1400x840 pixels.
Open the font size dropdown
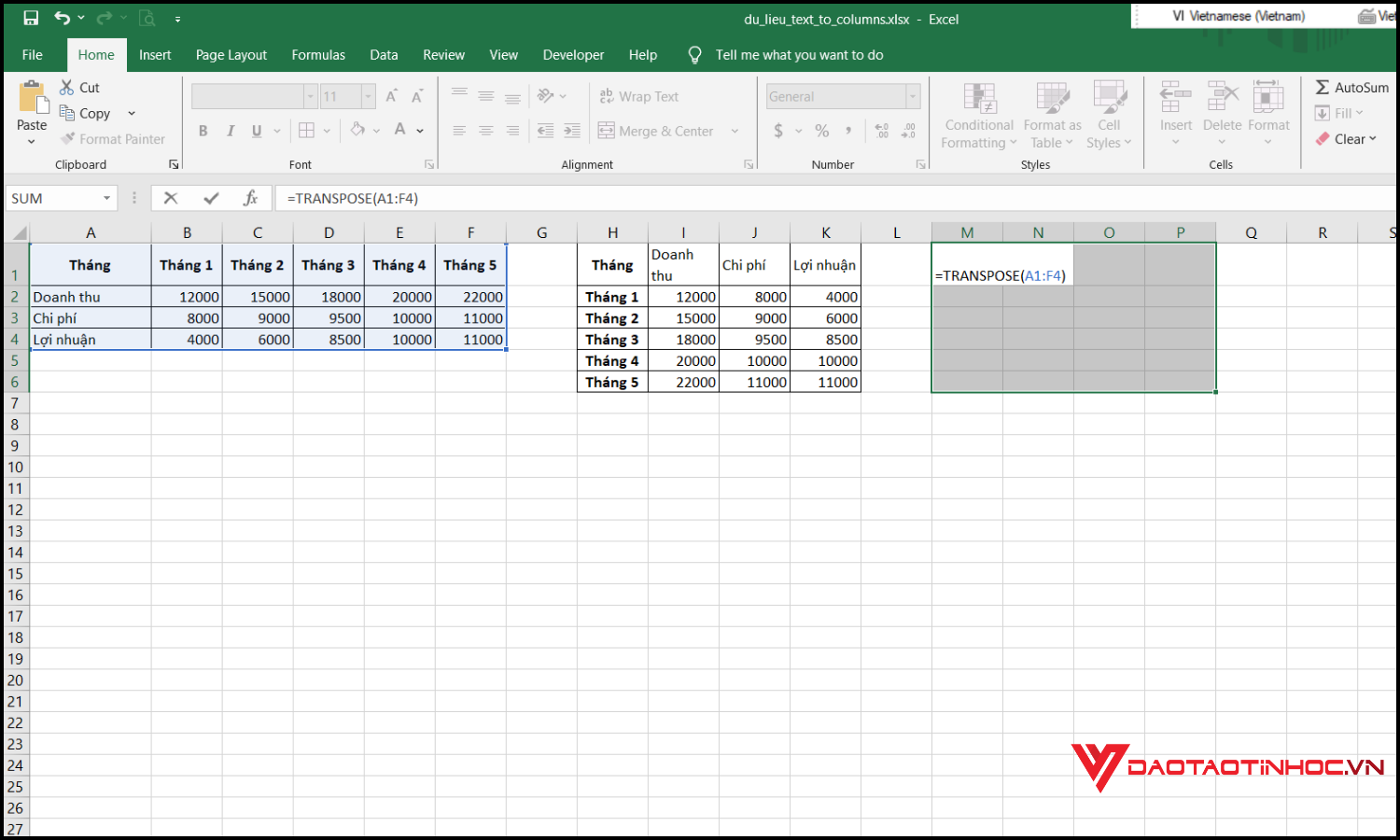pos(367,96)
